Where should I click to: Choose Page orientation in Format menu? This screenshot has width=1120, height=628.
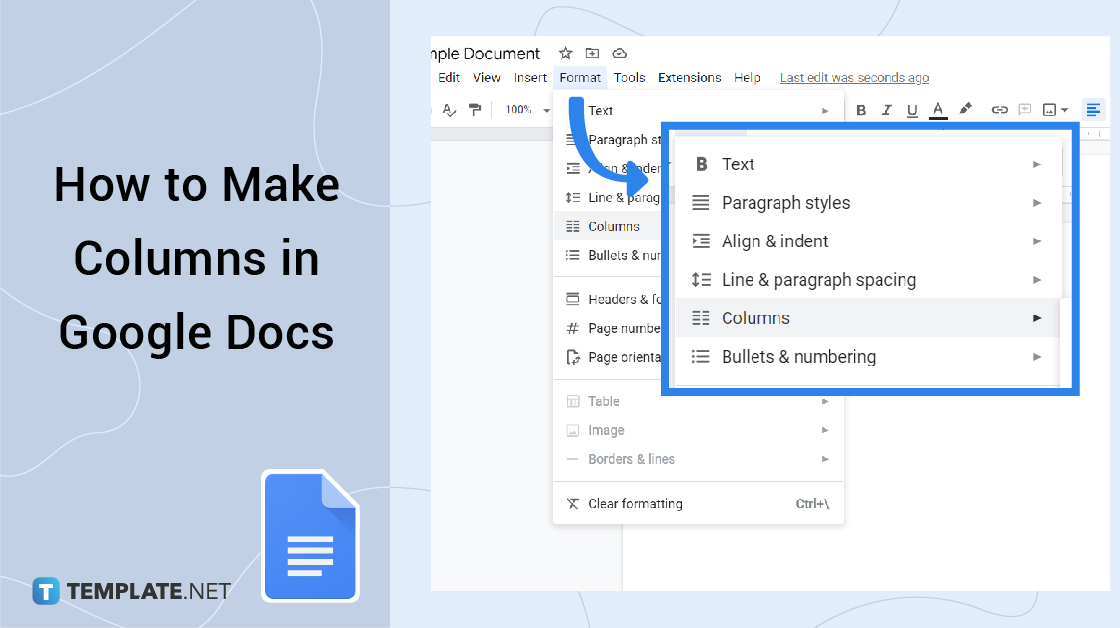click(609, 357)
